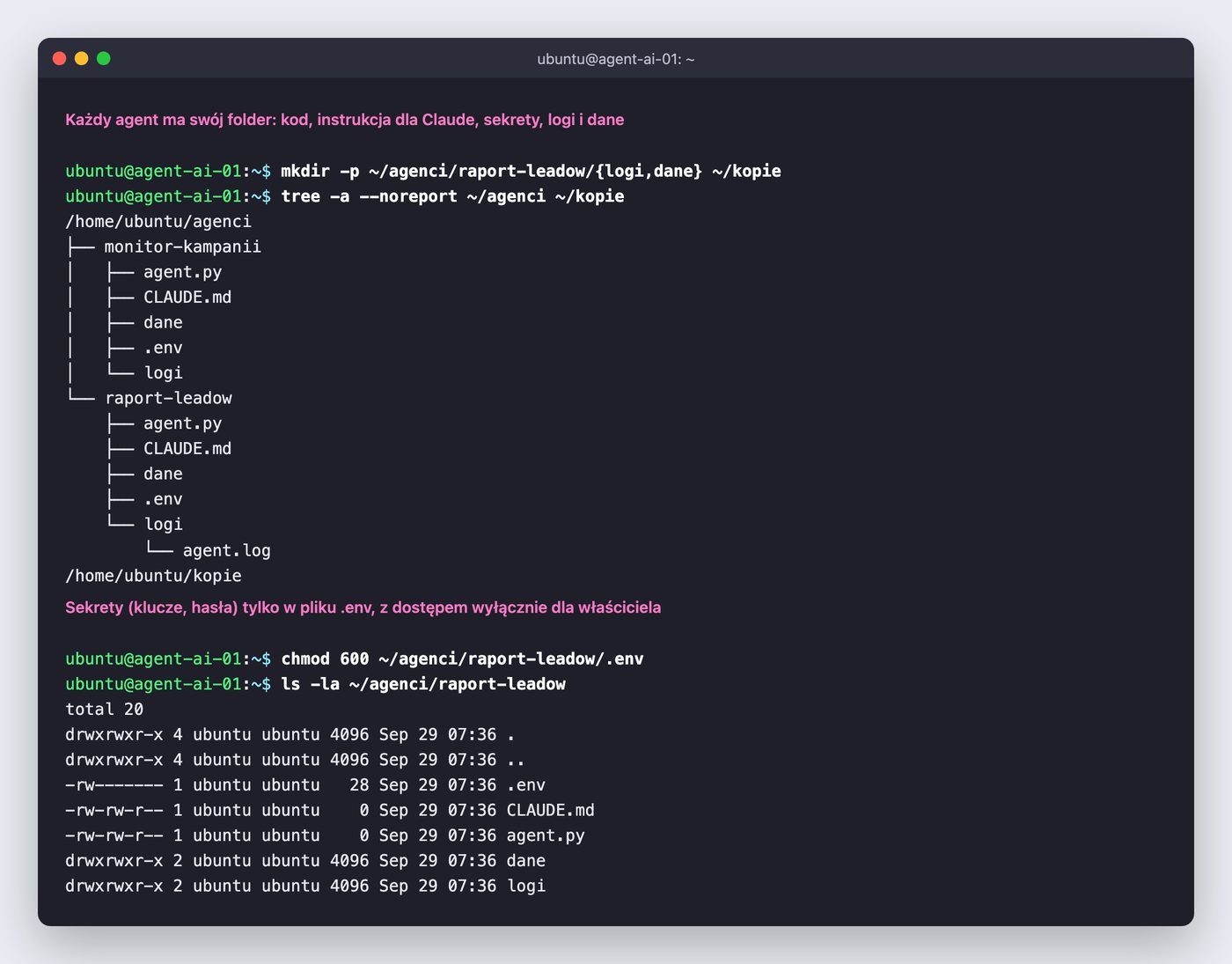The image size is (1232, 964).
Task: Click CLAUDE.md under monitor-kampanii in tree
Action: point(187,298)
